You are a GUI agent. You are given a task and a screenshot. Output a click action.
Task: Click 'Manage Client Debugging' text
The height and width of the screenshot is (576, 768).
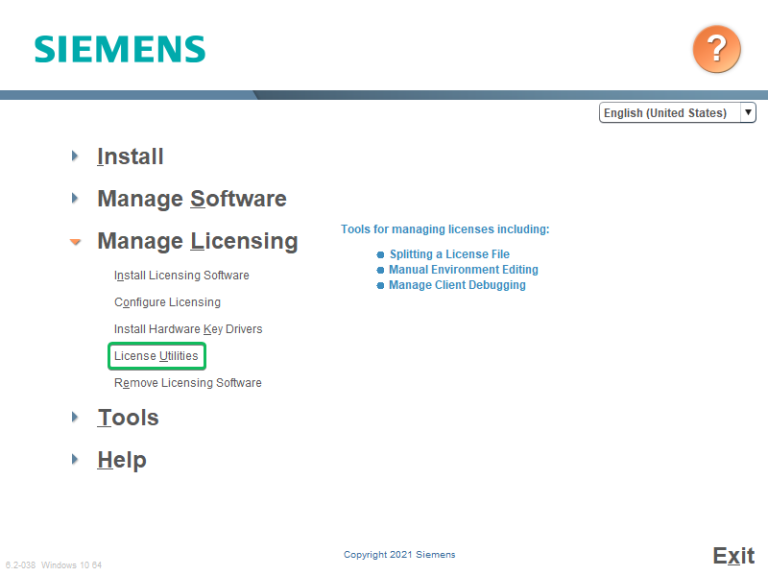click(x=457, y=285)
